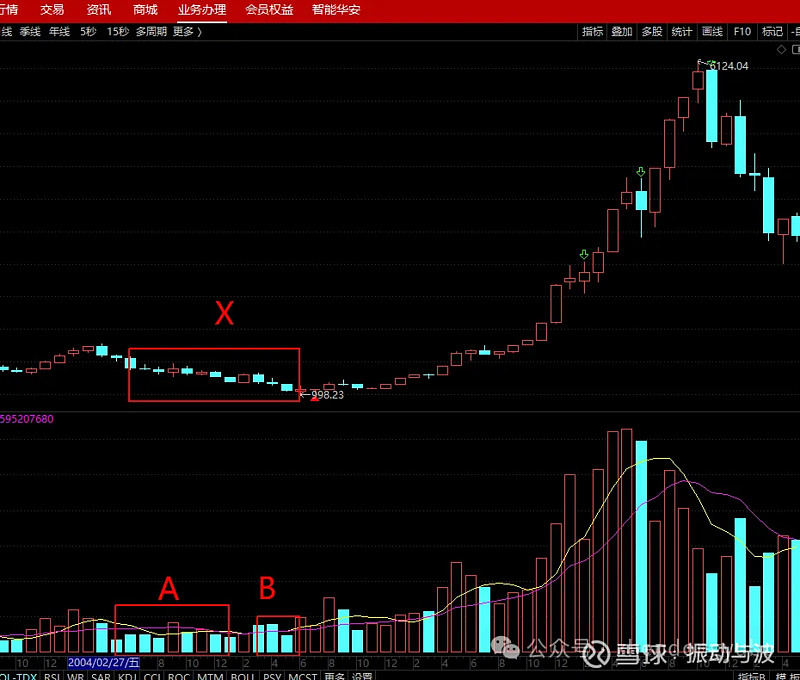Click the 595207680 volume value
800x680 pixels.
[x=27, y=419]
